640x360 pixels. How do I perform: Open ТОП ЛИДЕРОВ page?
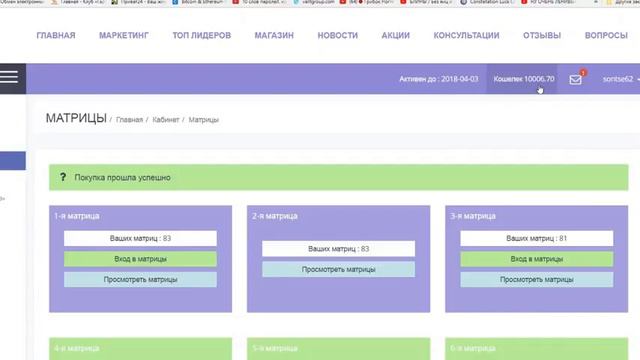(202, 36)
